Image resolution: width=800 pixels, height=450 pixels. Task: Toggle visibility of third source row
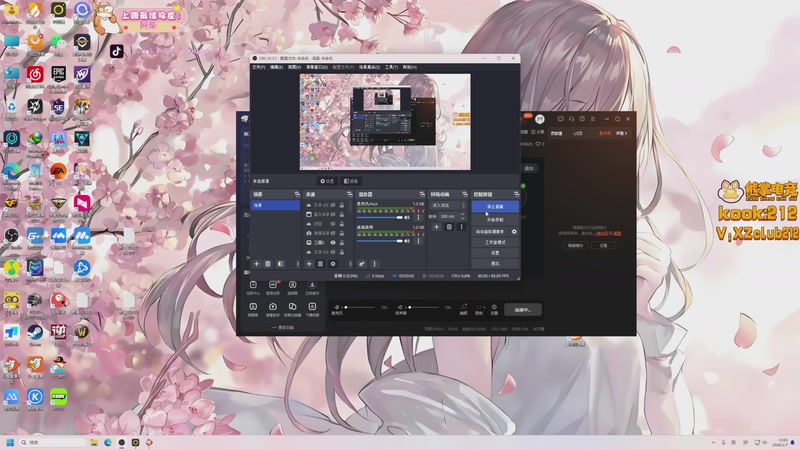(x=333, y=223)
